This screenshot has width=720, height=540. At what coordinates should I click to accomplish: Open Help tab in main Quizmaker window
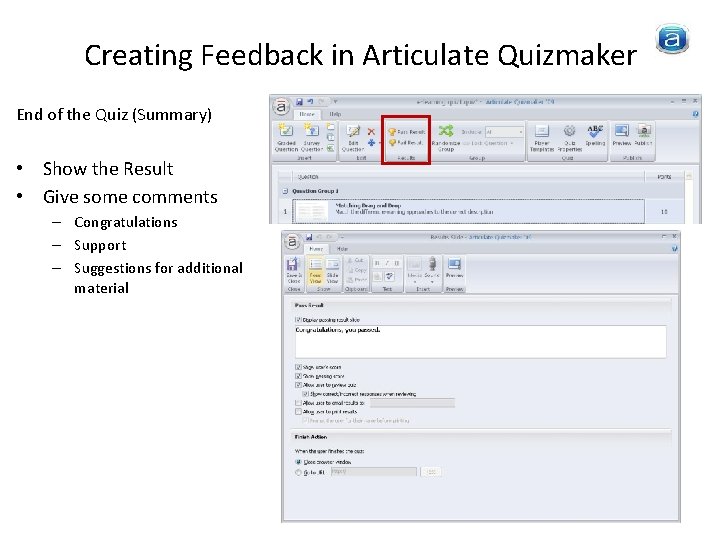[x=335, y=114]
